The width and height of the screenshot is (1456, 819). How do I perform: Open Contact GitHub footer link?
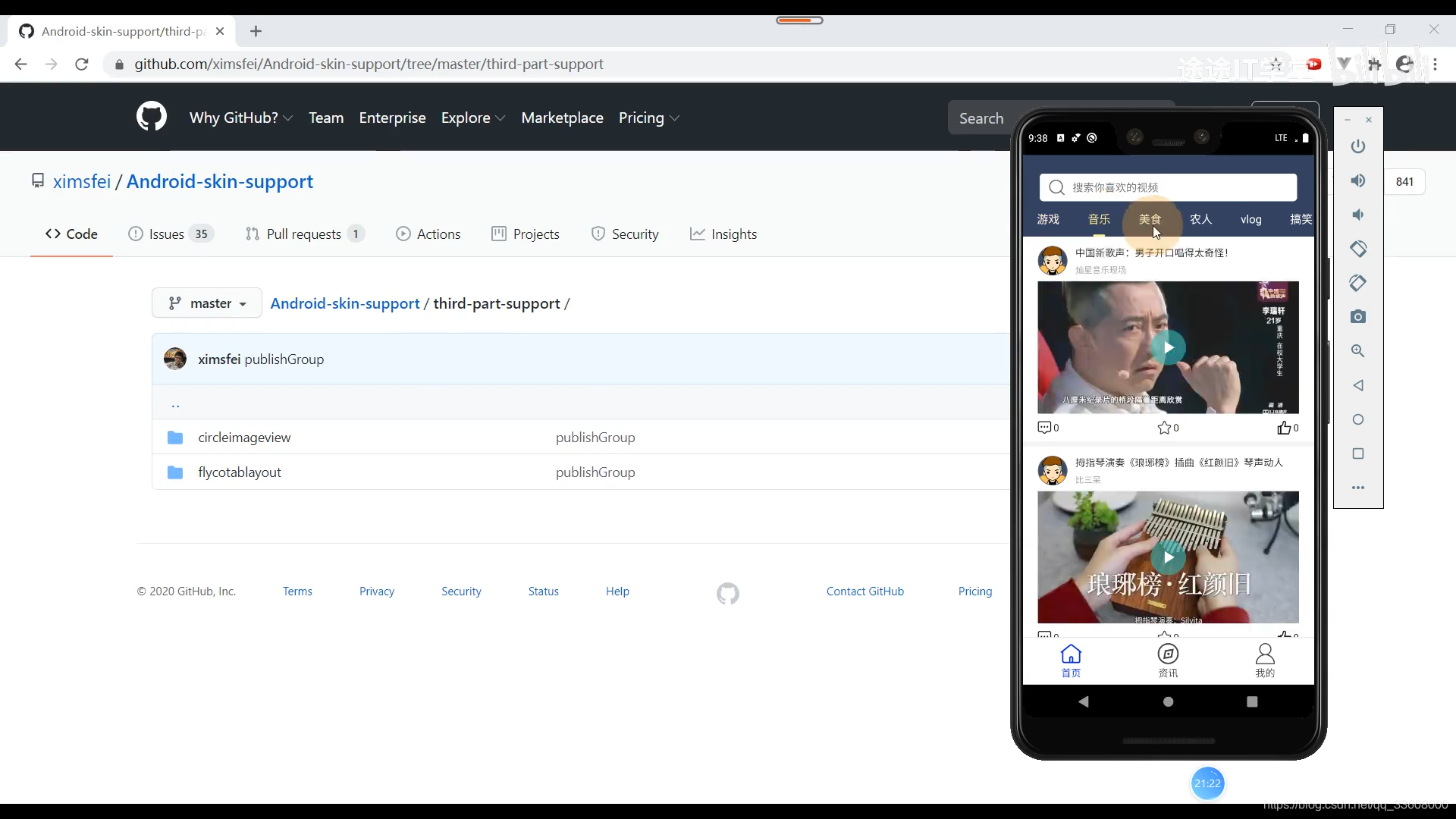[865, 591]
